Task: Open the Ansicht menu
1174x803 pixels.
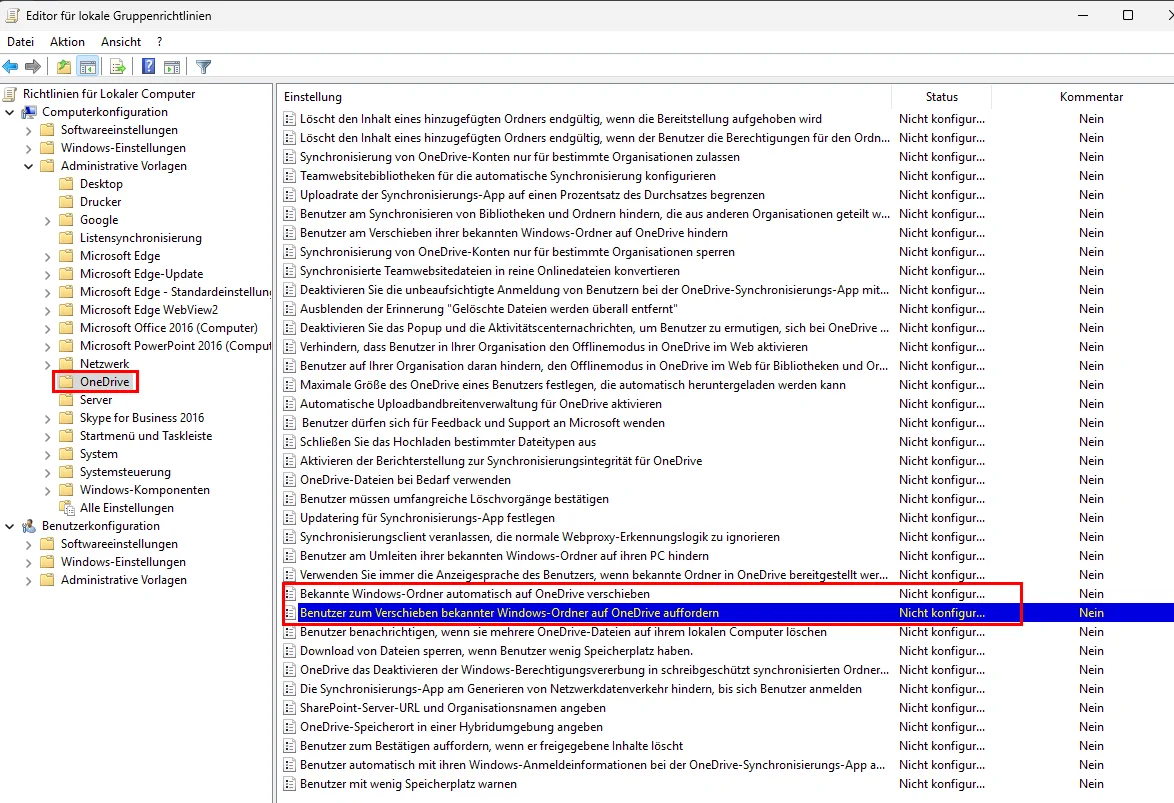Action: coord(121,42)
